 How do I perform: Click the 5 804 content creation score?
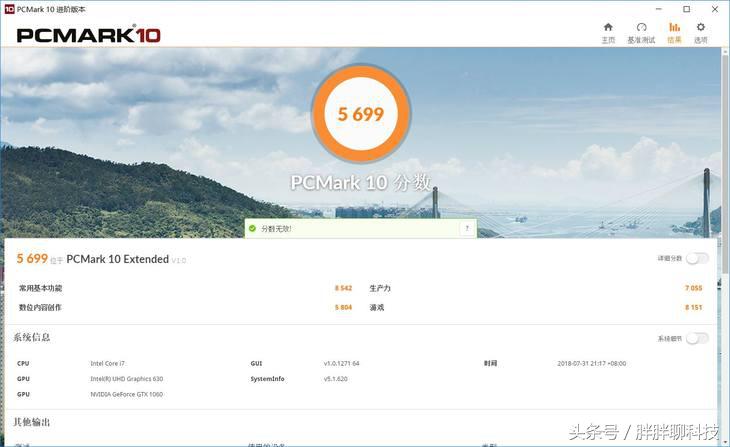(x=344, y=307)
